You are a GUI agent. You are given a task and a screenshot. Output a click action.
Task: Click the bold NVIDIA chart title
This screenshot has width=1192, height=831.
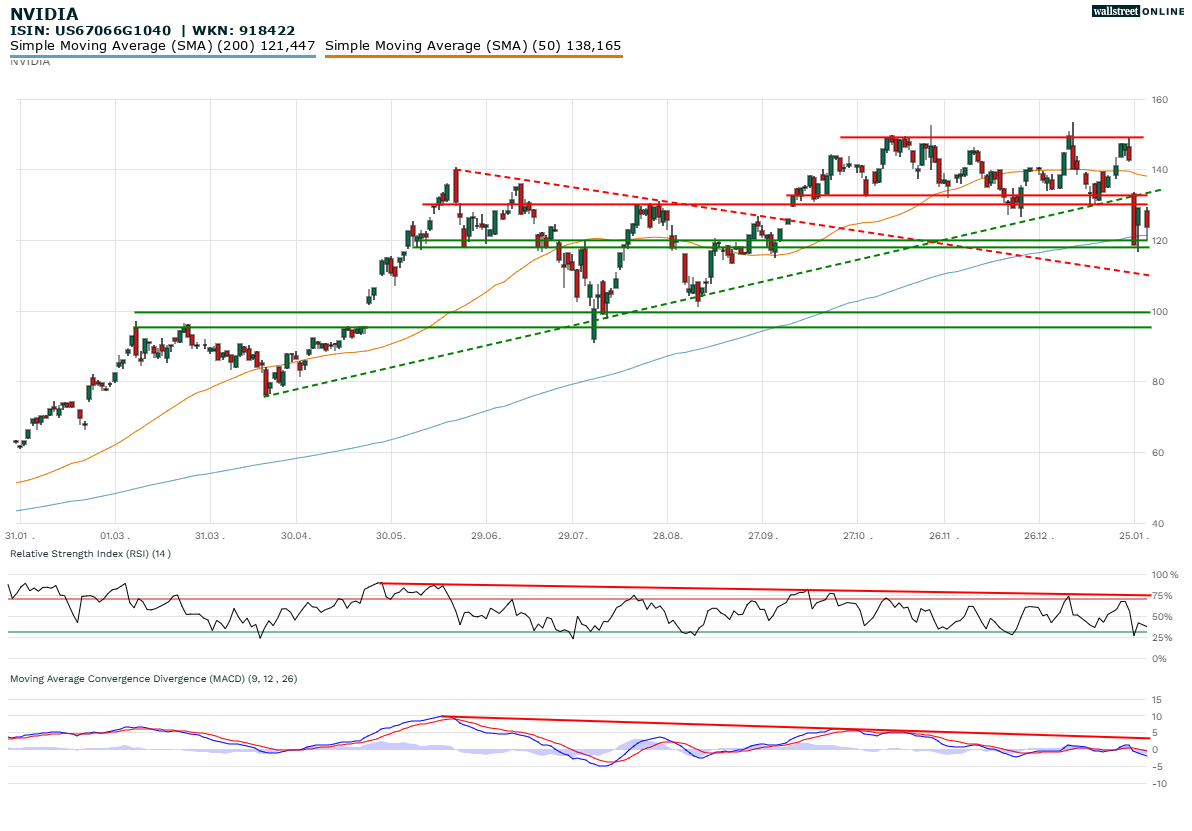point(44,14)
